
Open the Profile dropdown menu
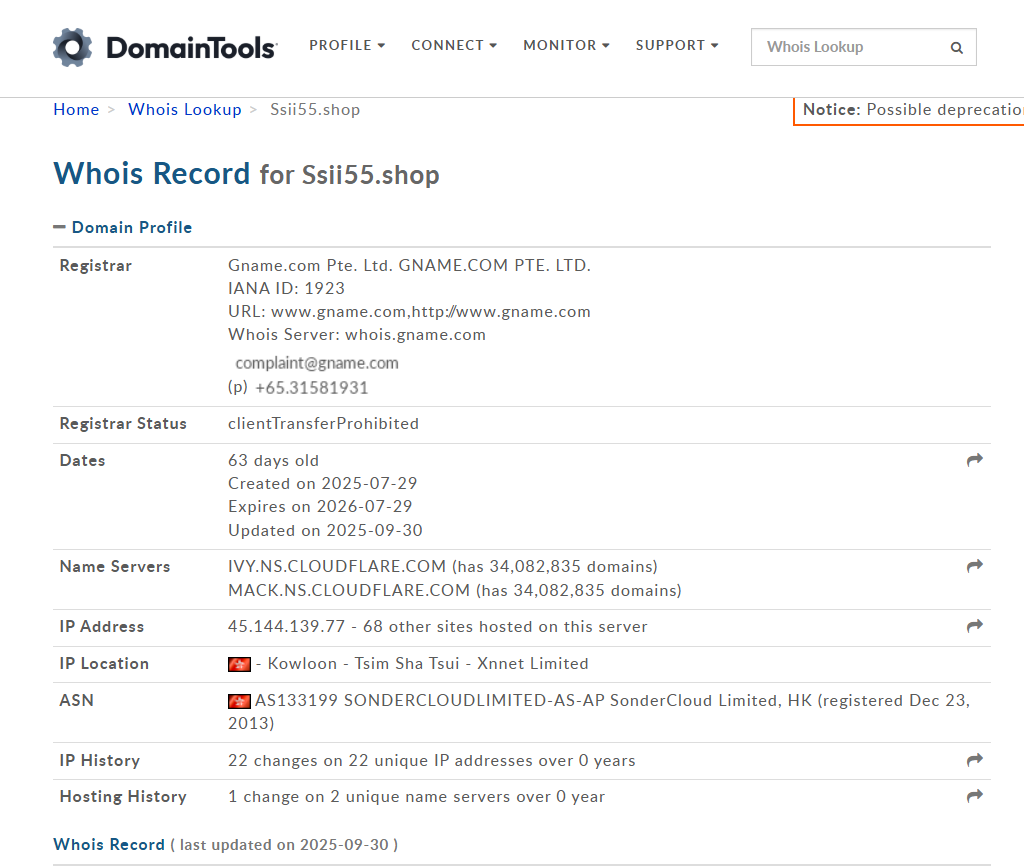tap(347, 45)
